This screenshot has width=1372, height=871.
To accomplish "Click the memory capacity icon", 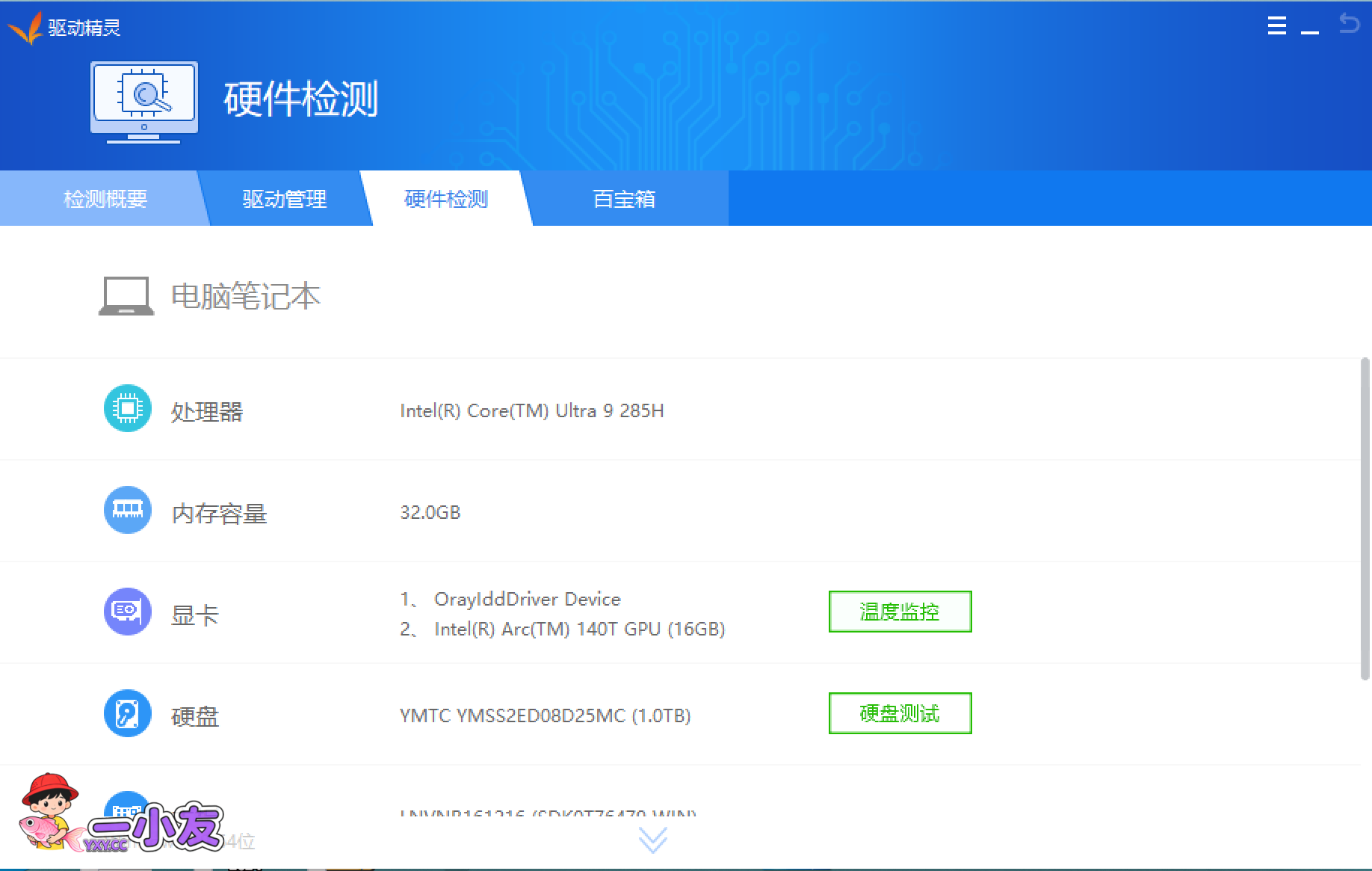I will 128,510.
